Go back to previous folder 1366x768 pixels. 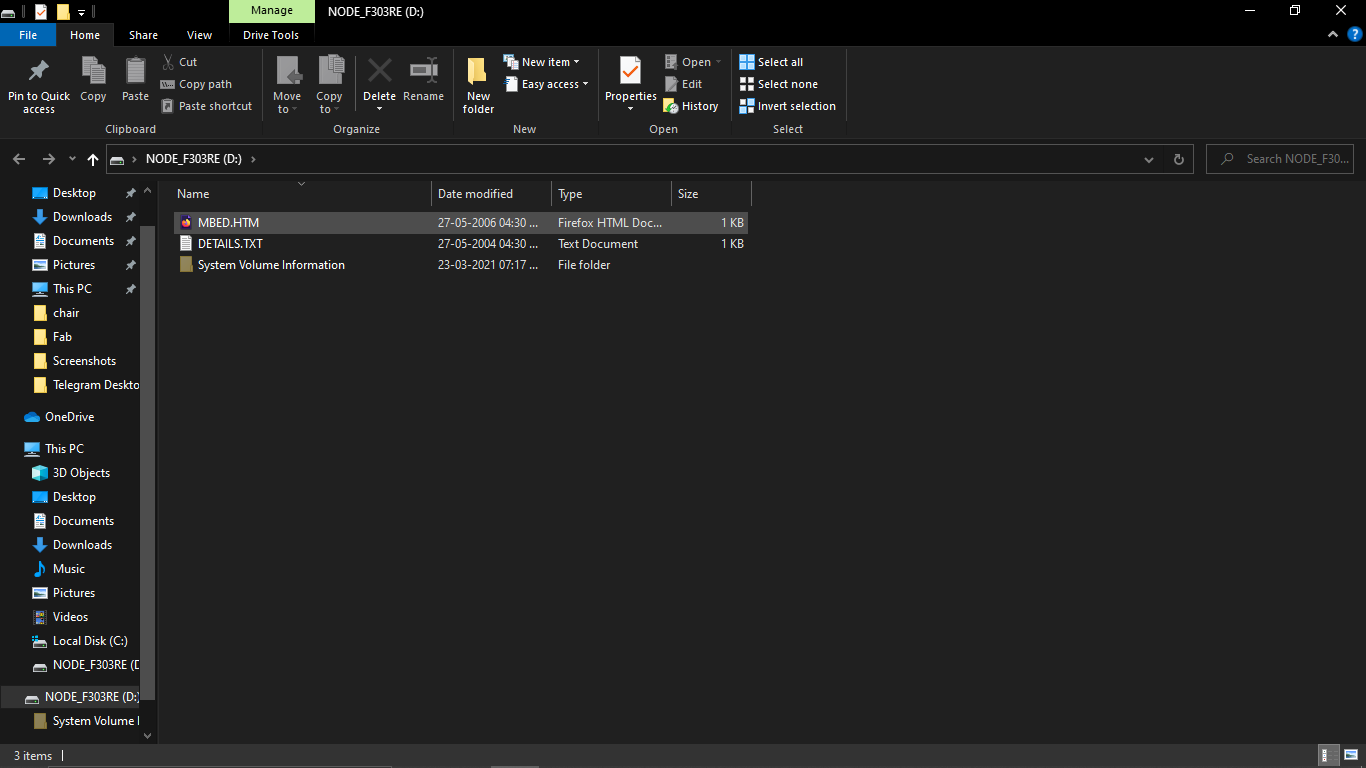coord(19,159)
